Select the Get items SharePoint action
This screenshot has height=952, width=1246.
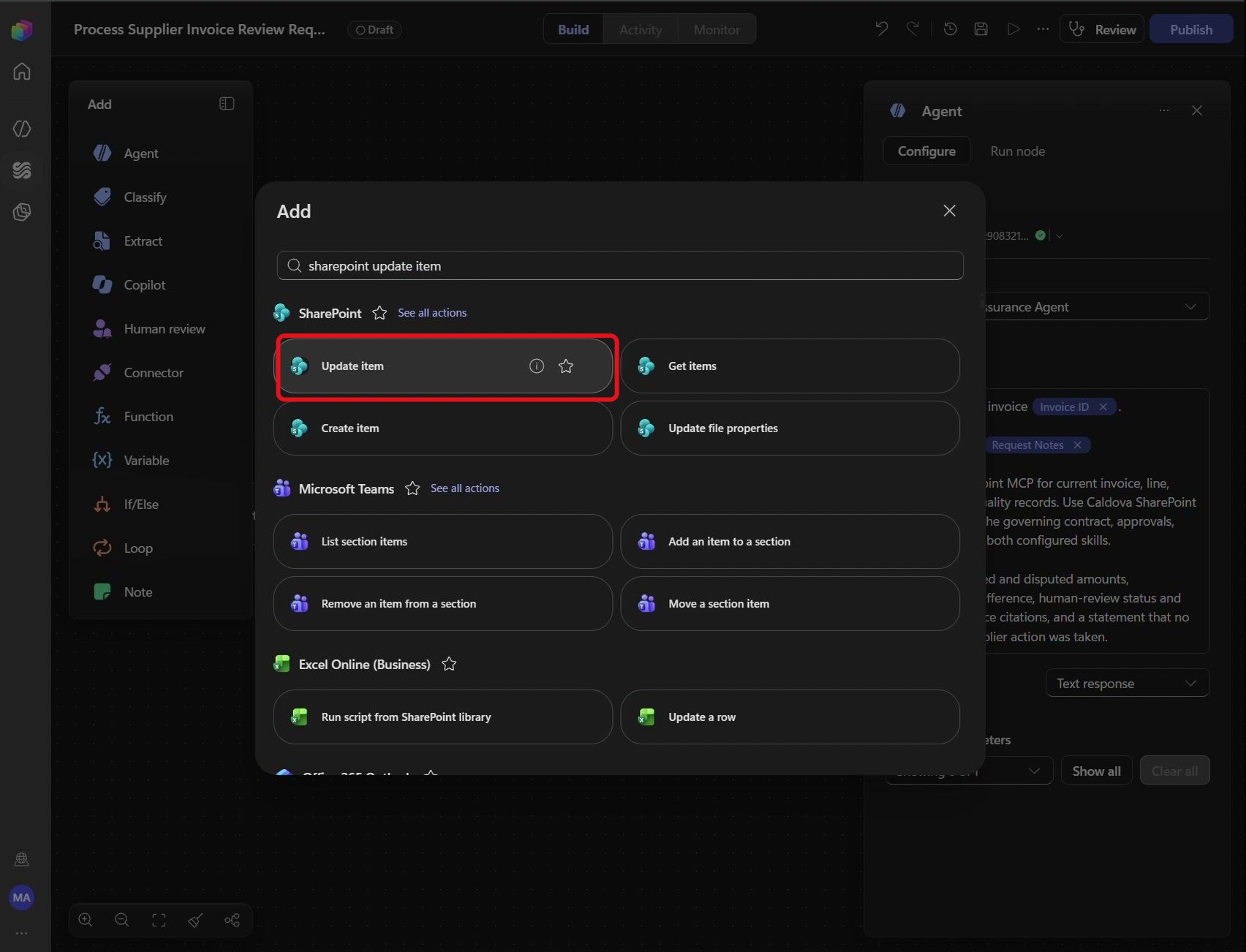790,366
